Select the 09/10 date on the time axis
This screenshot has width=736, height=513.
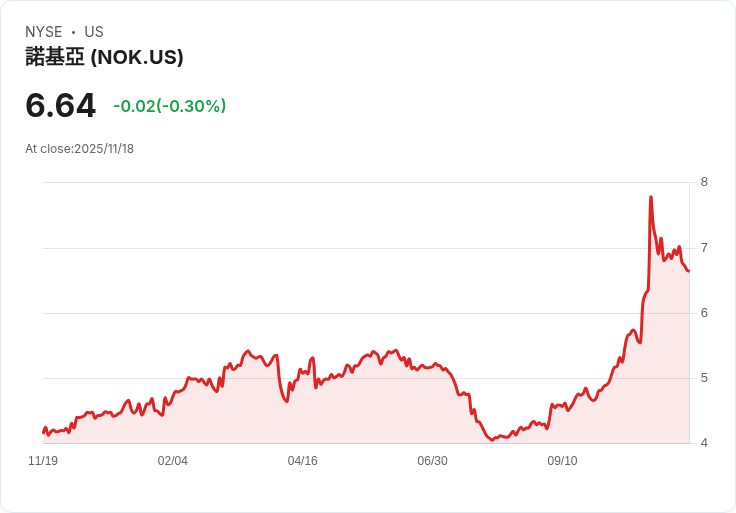point(562,461)
